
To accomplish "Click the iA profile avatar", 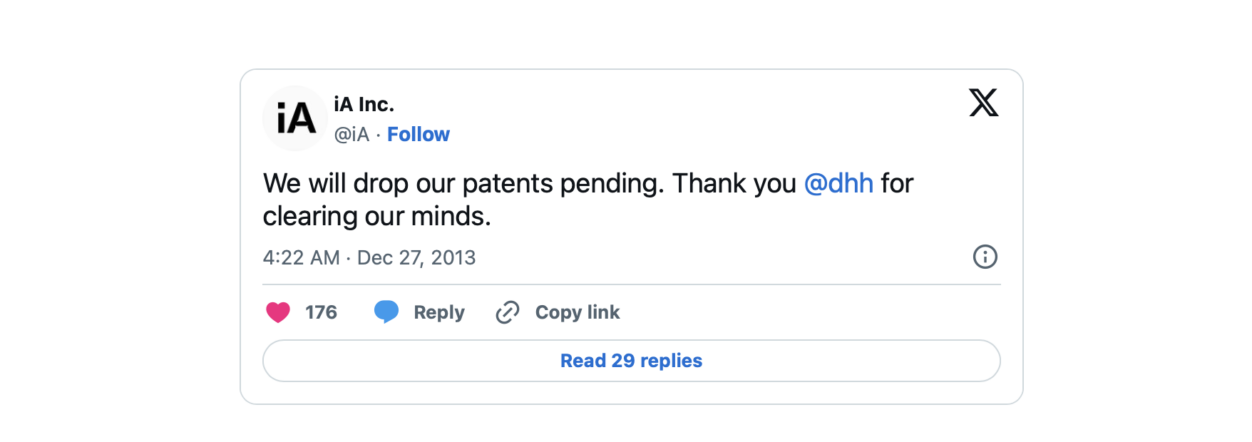I will 295,118.
